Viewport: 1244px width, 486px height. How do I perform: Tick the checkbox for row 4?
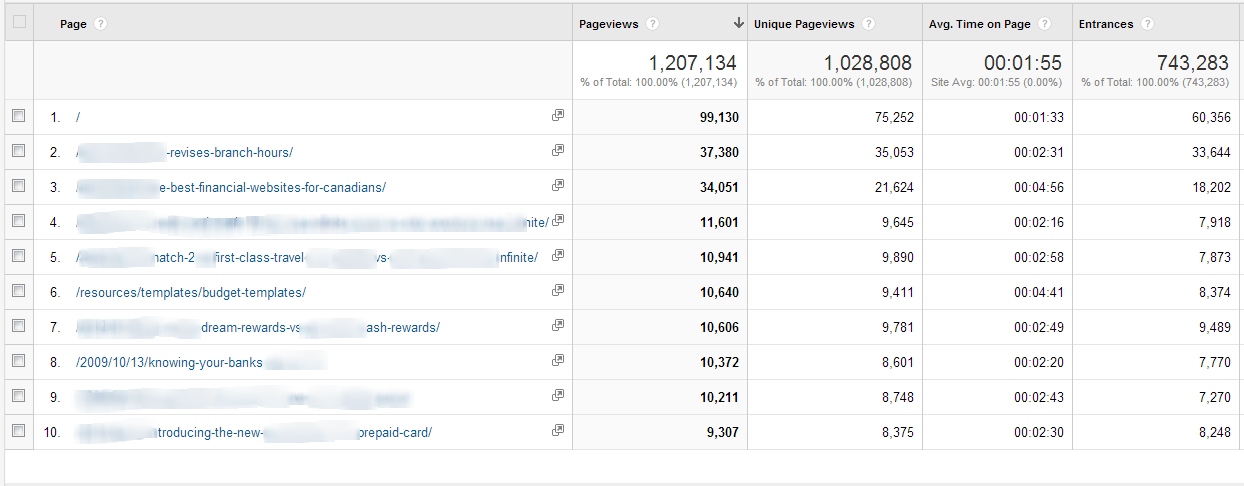(x=18, y=221)
